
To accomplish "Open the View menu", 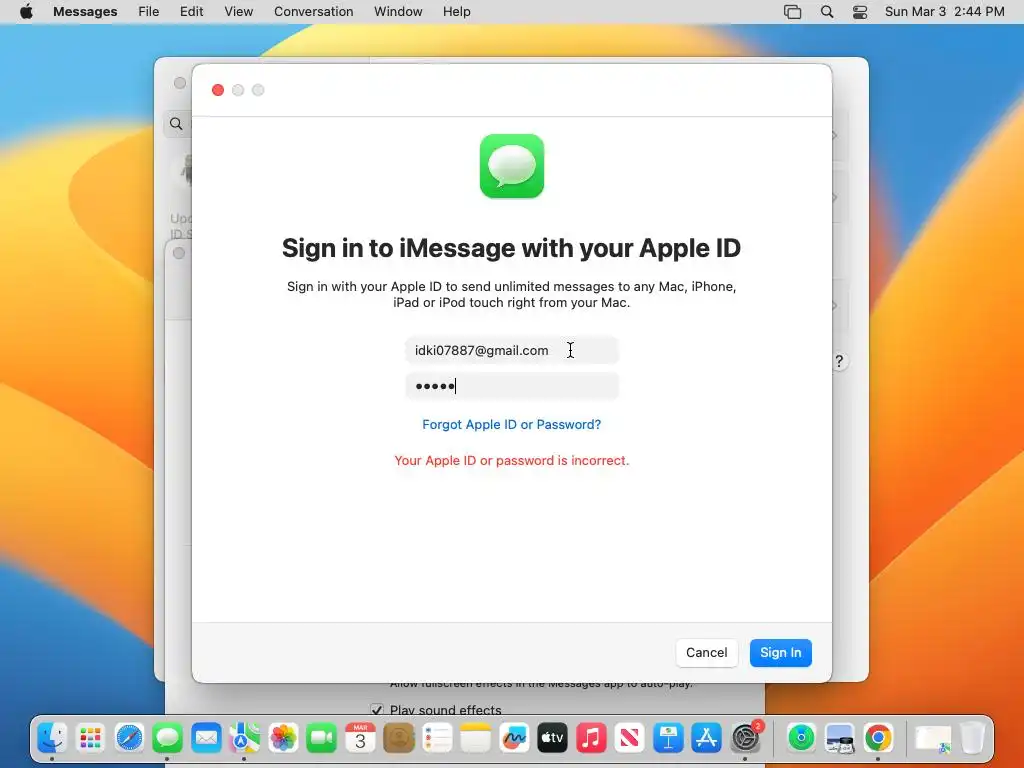I will [x=238, y=12].
